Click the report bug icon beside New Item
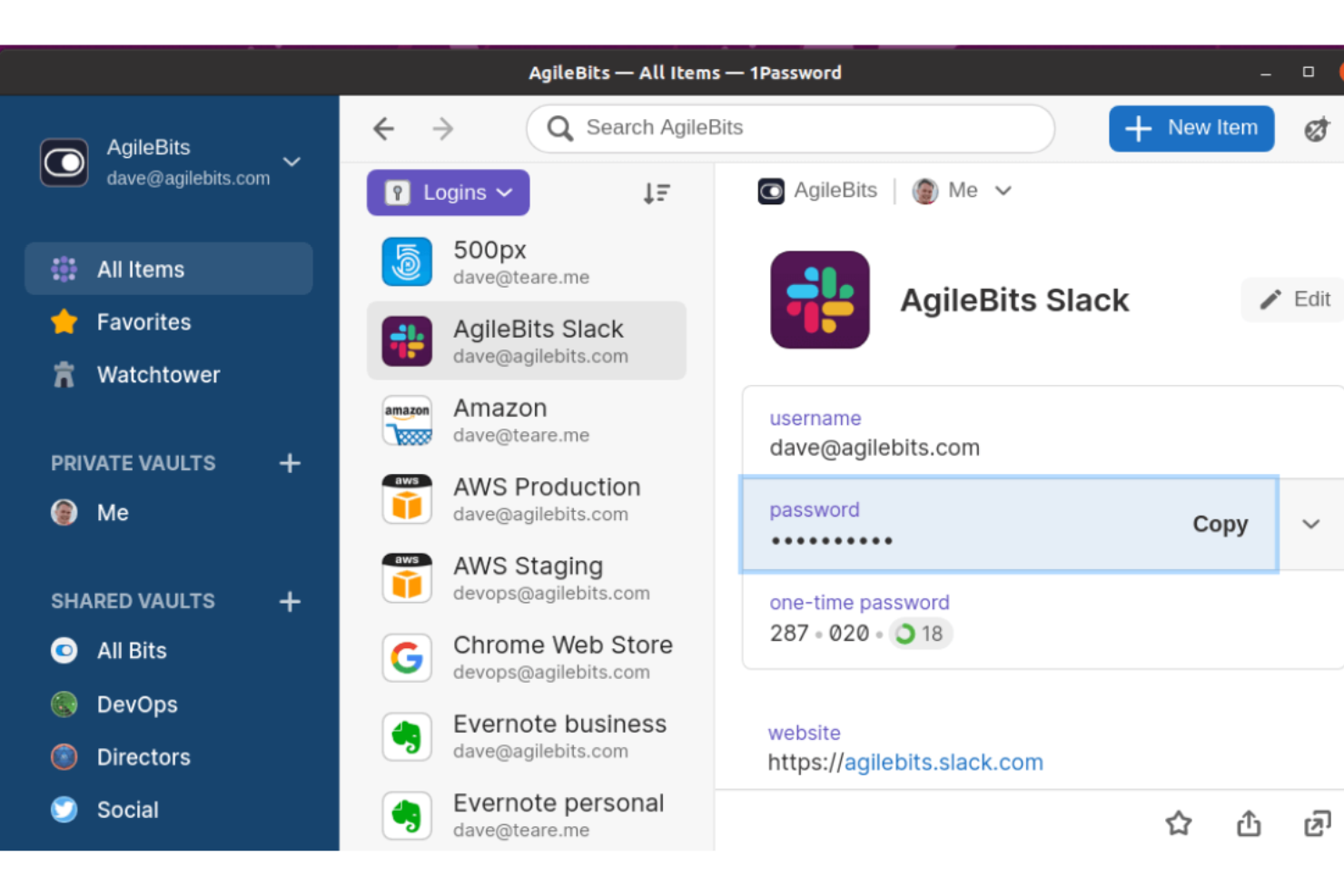This screenshot has width=1344, height=896. (1317, 128)
